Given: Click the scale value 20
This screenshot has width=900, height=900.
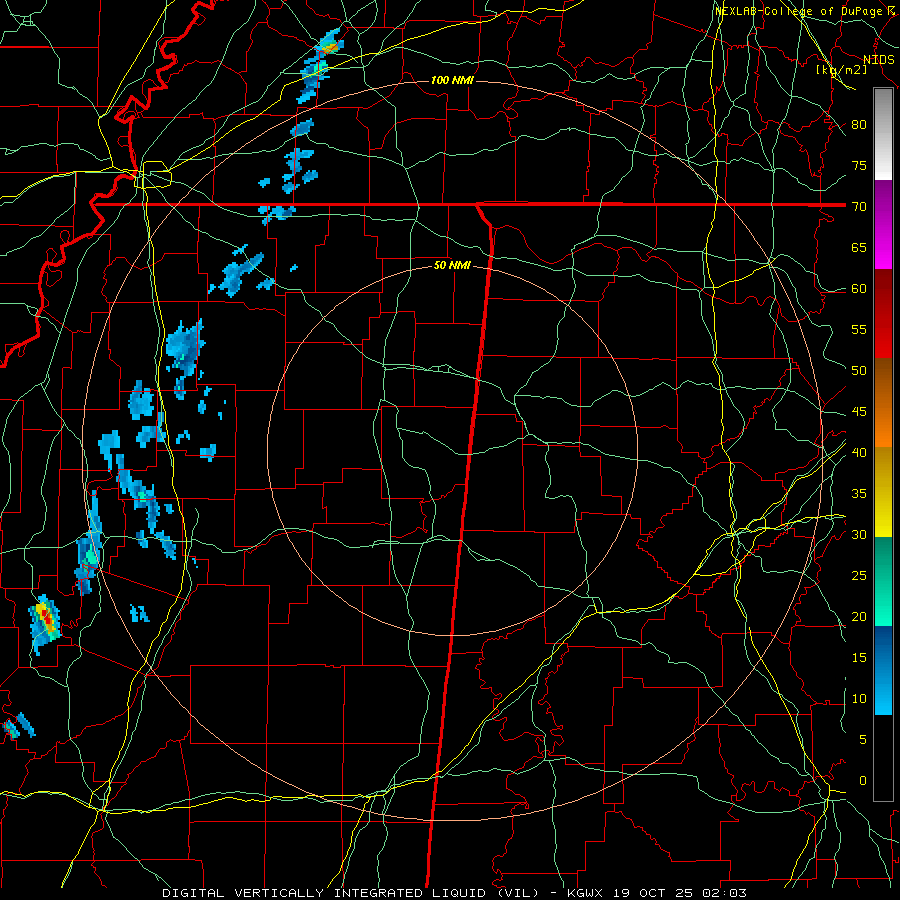Looking at the screenshot, I should (859, 617).
